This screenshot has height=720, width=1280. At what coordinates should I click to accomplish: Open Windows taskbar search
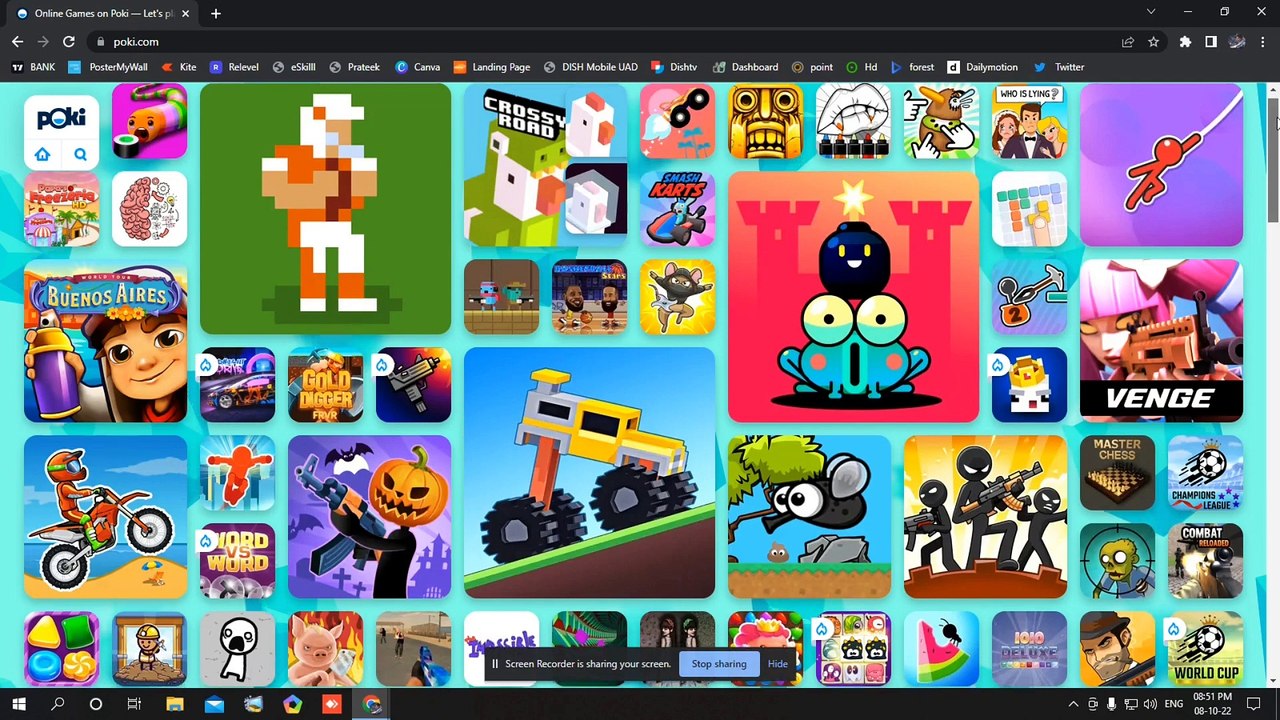click(x=57, y=704)
